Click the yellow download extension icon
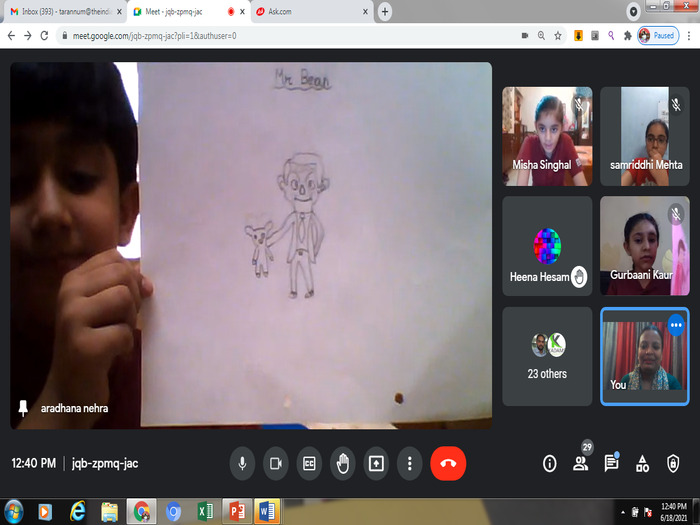The image size is (700, 525). coord(578,36)
